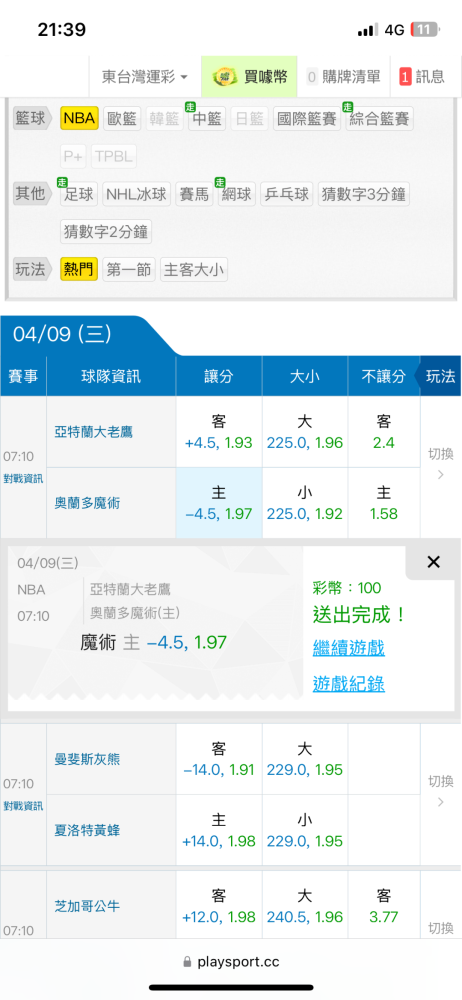The image size is (462, 1000).
Task: Tap the playsport.cc address bar
Action: [x=231, y=961]
